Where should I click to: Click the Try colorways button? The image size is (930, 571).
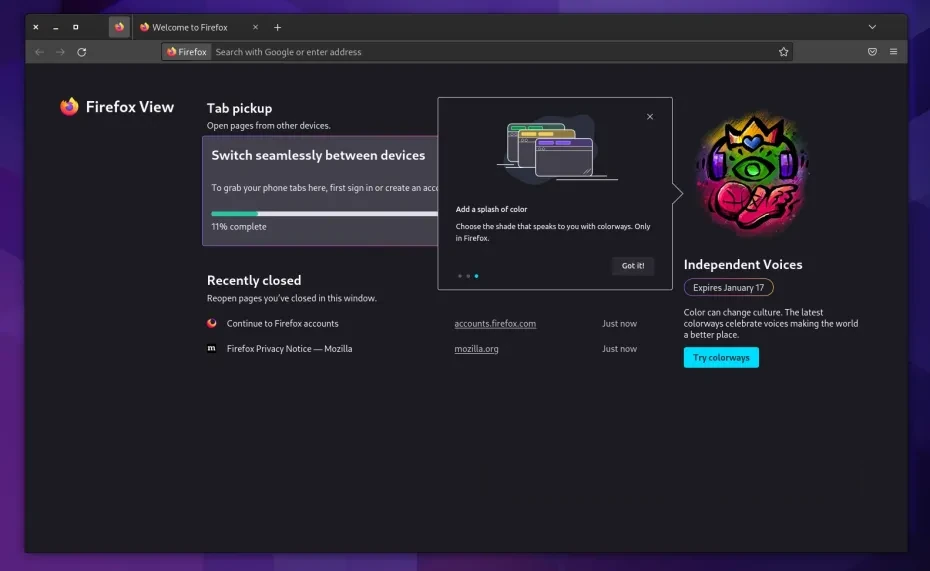(x=721, y=358)
